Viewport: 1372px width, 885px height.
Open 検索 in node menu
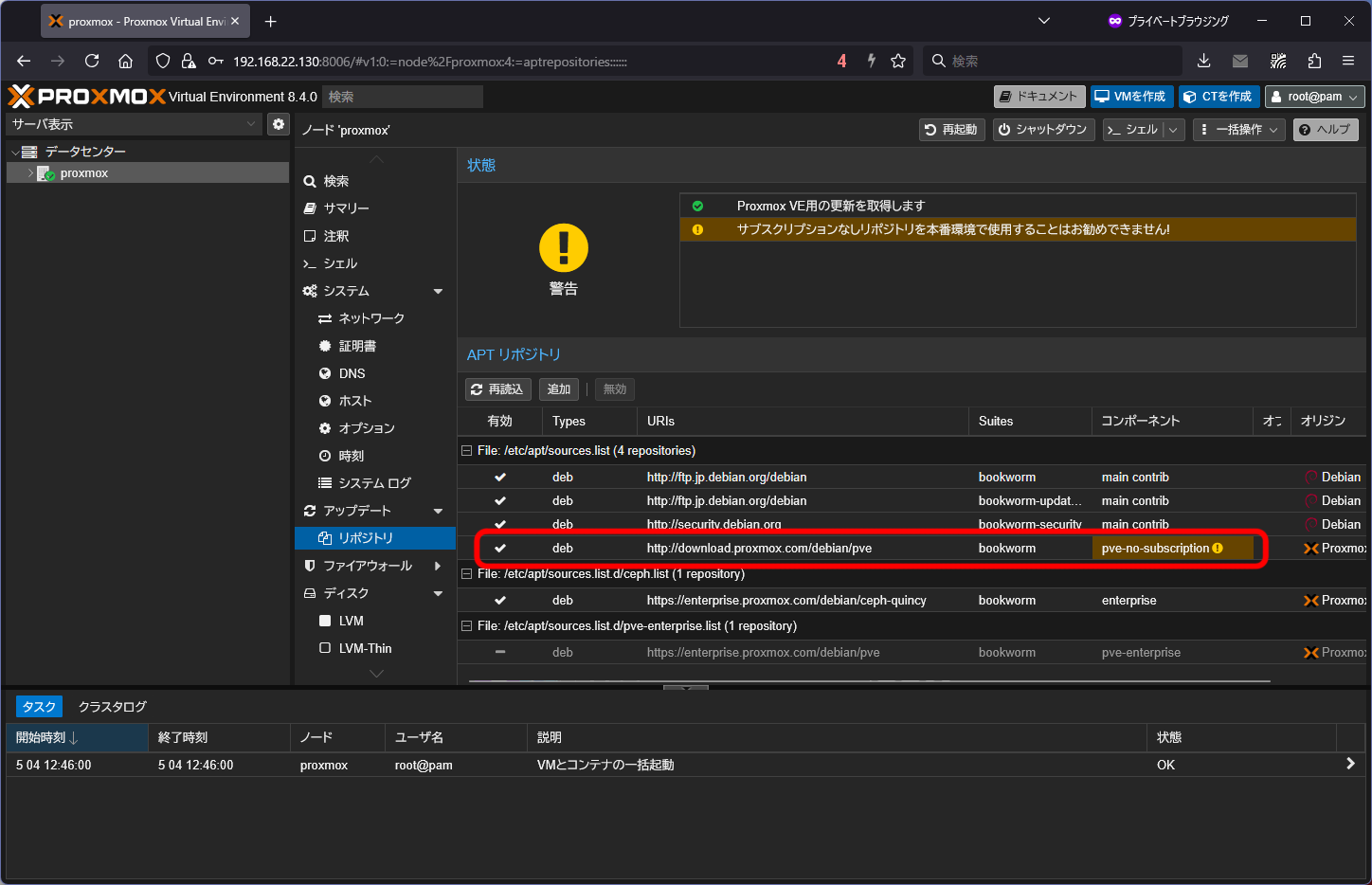pyautogui.click(x=375, y=181)
